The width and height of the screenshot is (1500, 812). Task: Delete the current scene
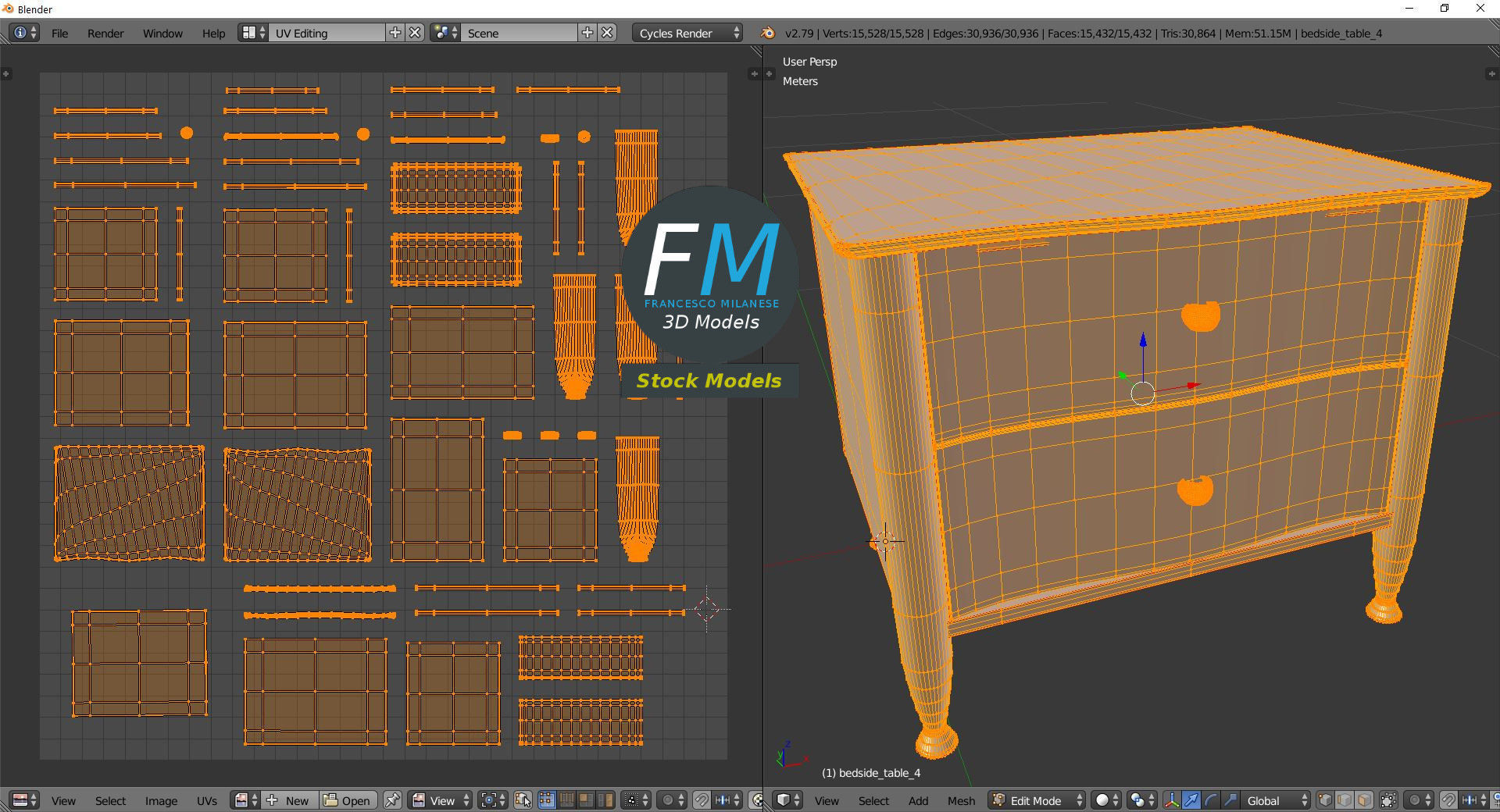coord(608,33)
